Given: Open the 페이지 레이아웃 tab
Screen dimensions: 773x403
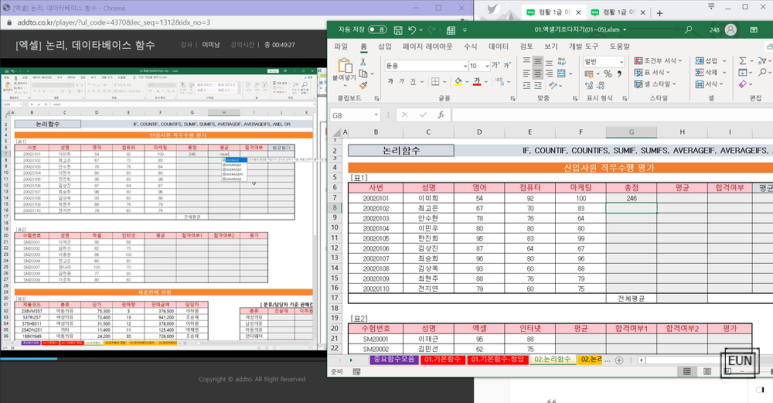Looking at the screenshot, I should pyautogui.click(x=427, y=46).
